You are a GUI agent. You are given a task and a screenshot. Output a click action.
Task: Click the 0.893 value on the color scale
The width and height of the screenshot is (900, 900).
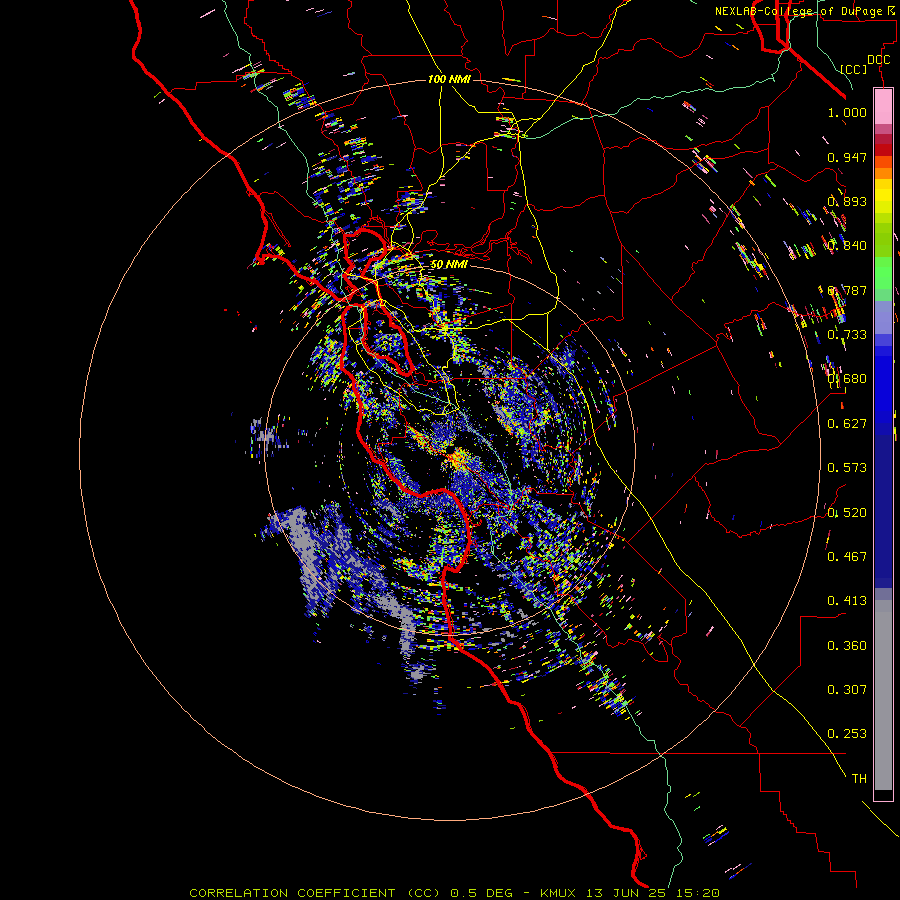click(847, 201)
